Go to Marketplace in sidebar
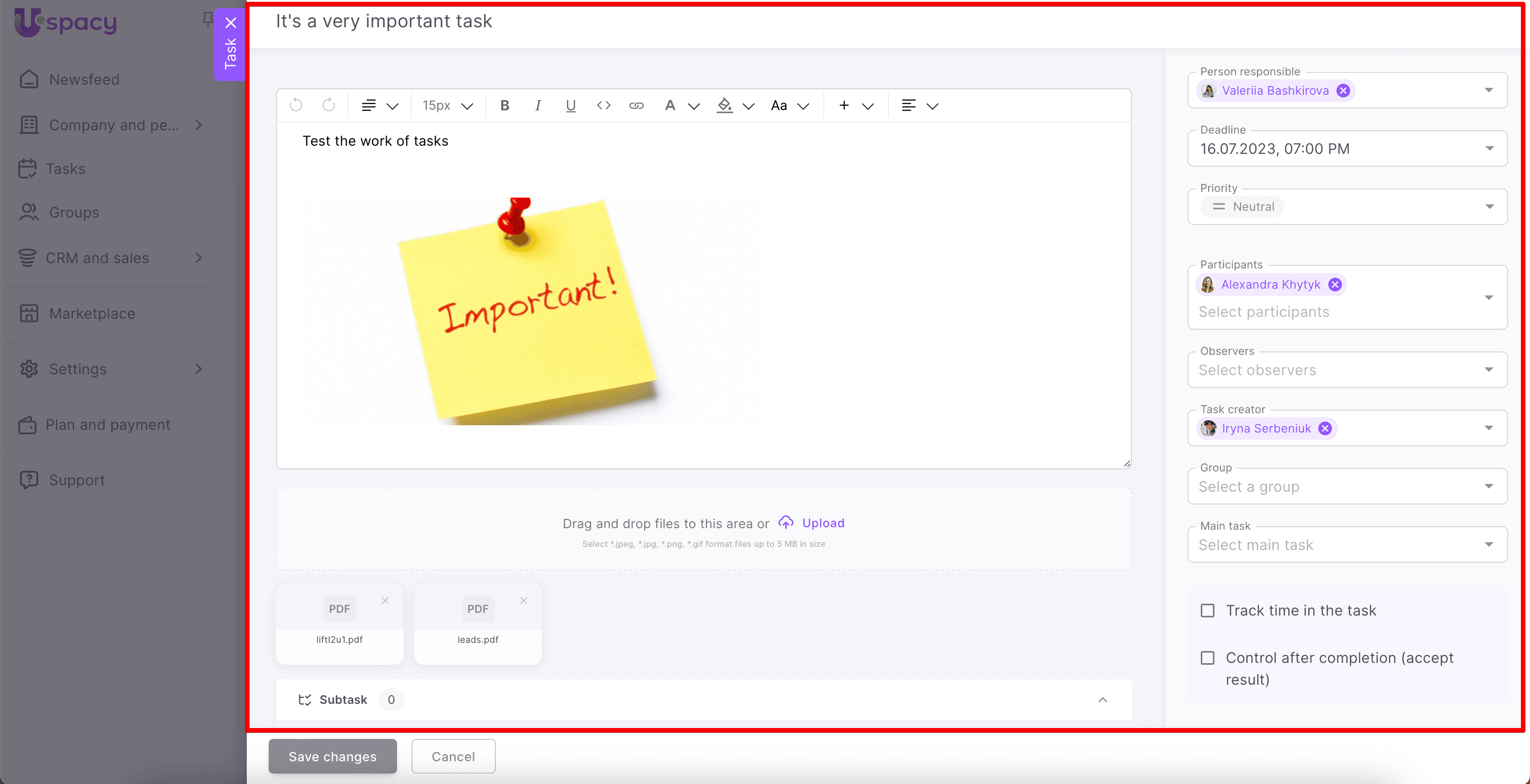Screen dimensions: 1530x784 click(92, 314)
